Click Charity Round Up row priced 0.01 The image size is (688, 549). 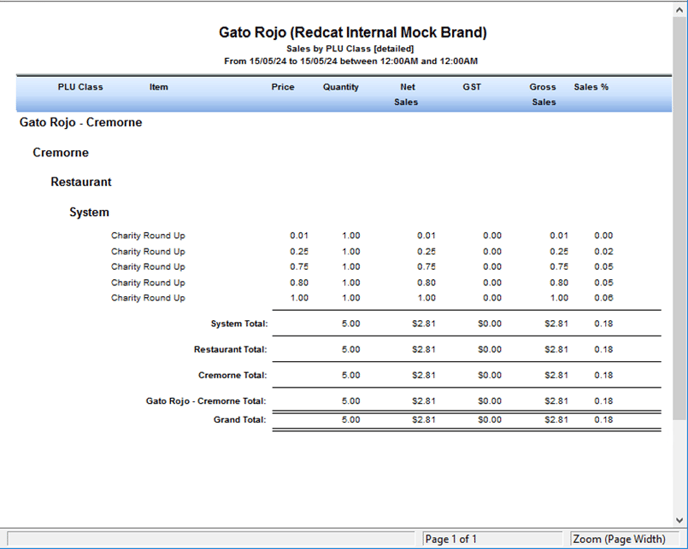click(362, 236)
